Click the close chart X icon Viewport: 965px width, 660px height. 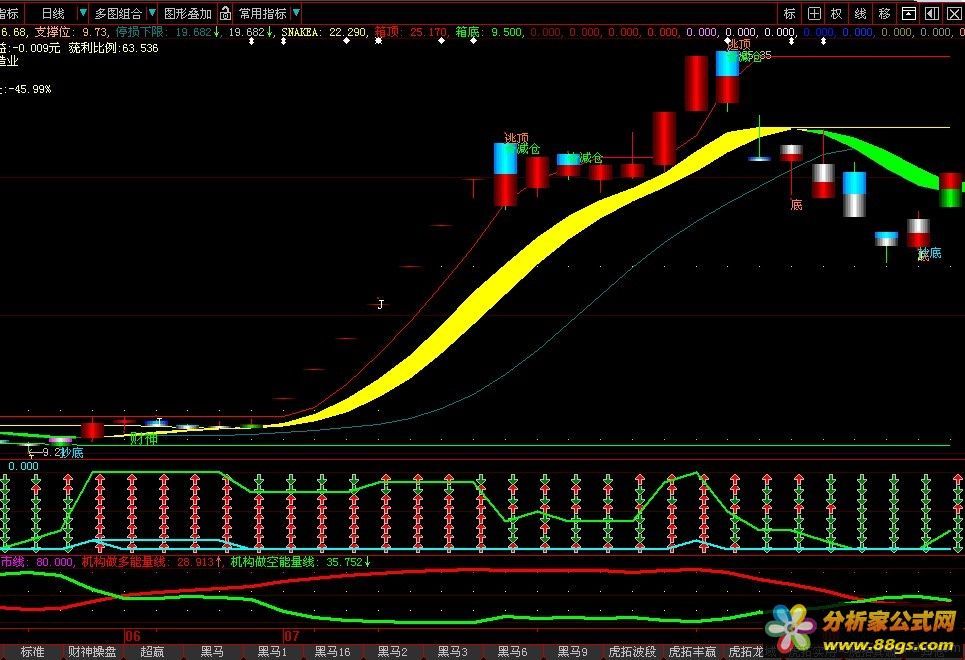click(x=954, y=13)
